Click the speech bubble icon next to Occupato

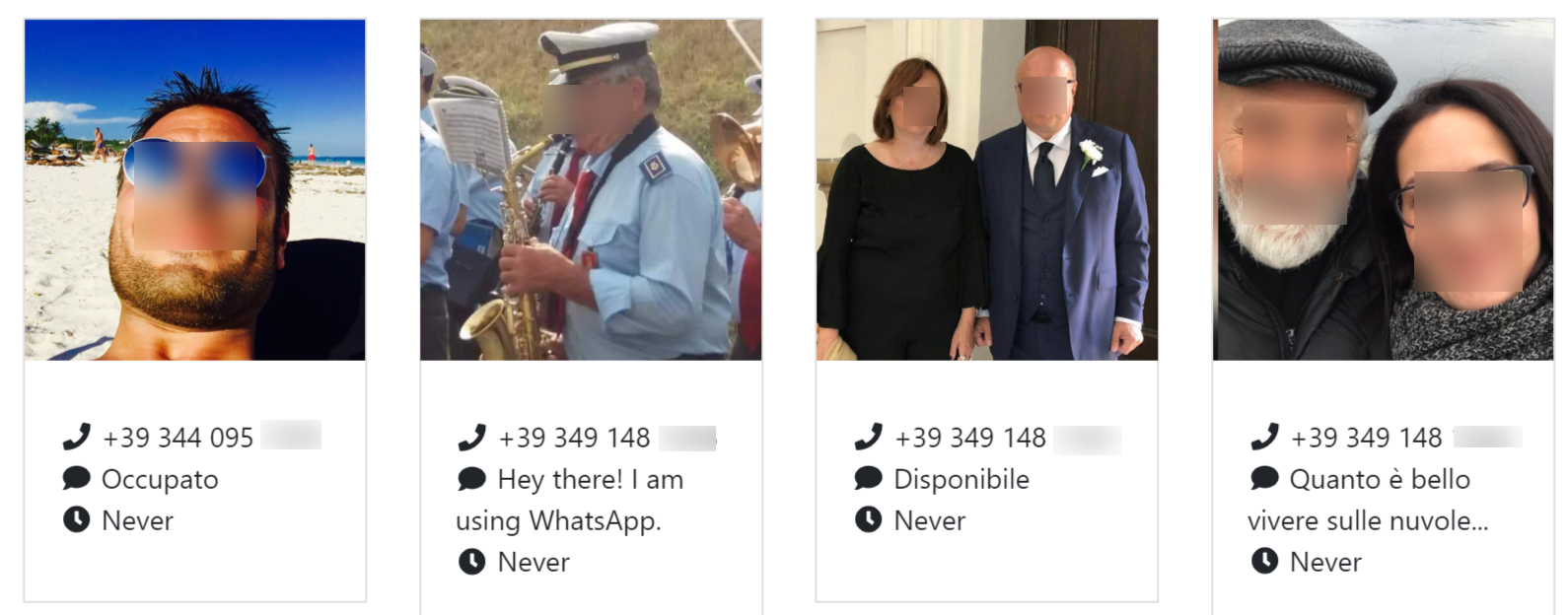tap(76, 478)
